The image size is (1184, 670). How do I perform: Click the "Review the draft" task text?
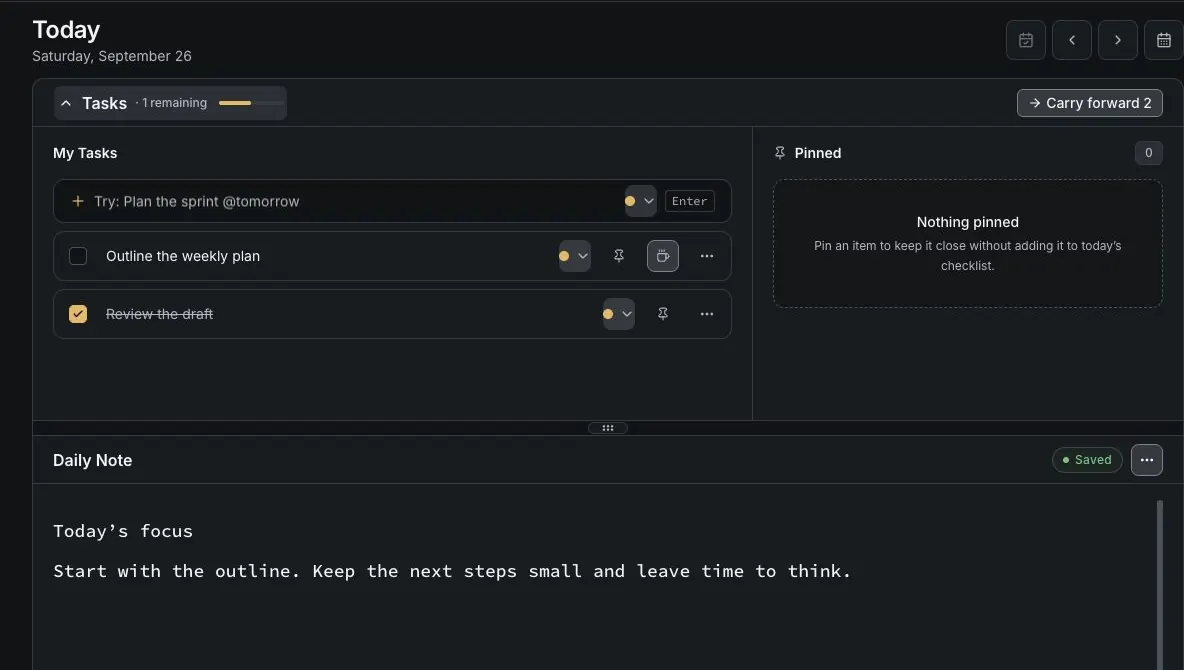159,314
